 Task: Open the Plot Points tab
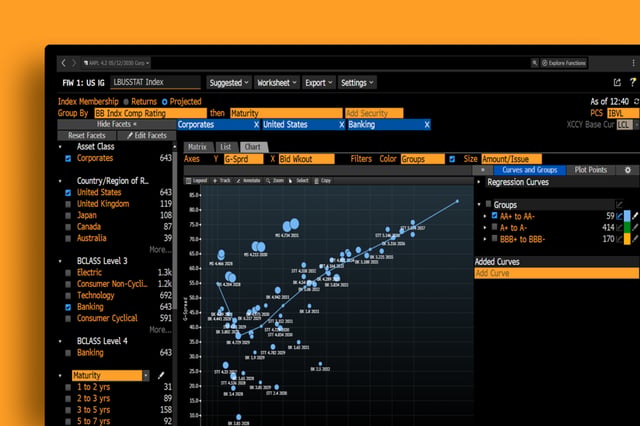[591, 170]
